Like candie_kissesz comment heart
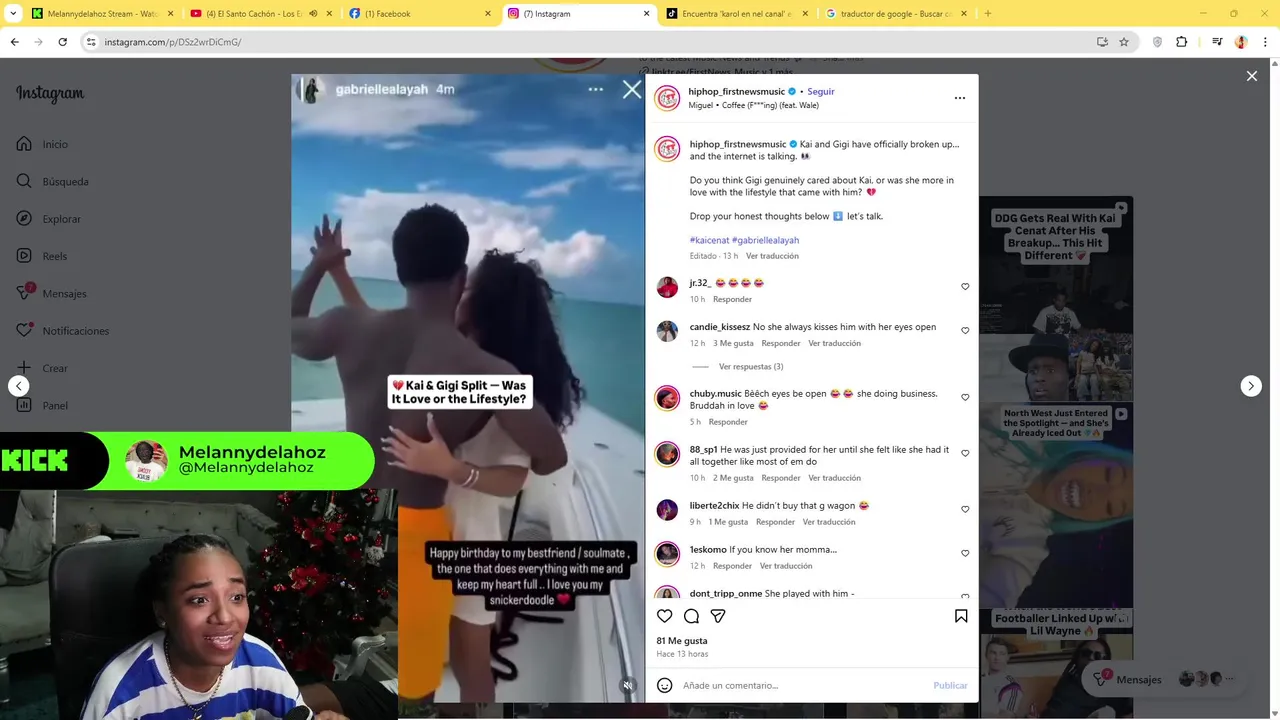The height and width of the screenshot is (720, 1280). (965, 331)
